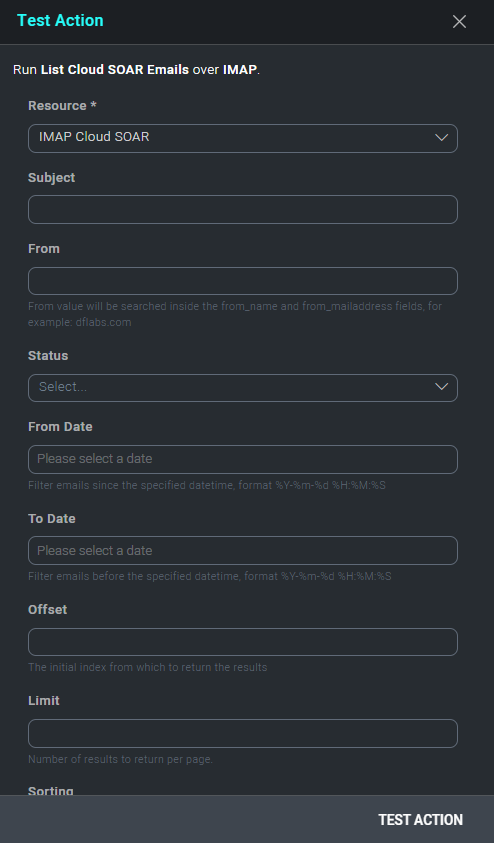Click the 'List Cloud SOAR Emails' bold text

[114, 69]
